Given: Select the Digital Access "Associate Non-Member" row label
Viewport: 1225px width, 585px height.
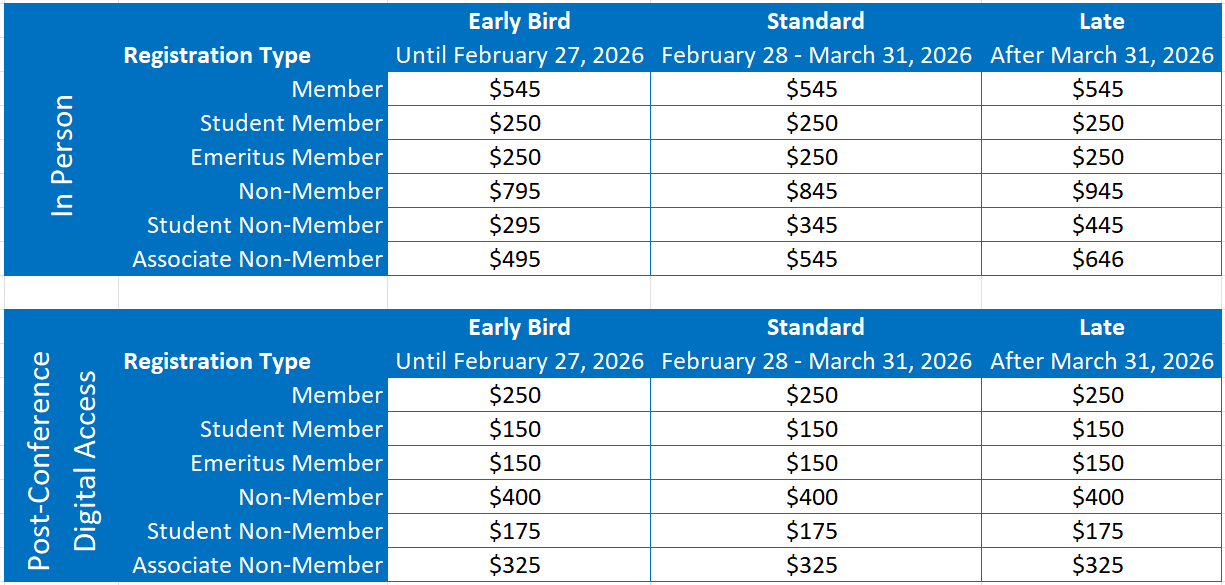Looking at the screenshot, I should coord(257,565).
